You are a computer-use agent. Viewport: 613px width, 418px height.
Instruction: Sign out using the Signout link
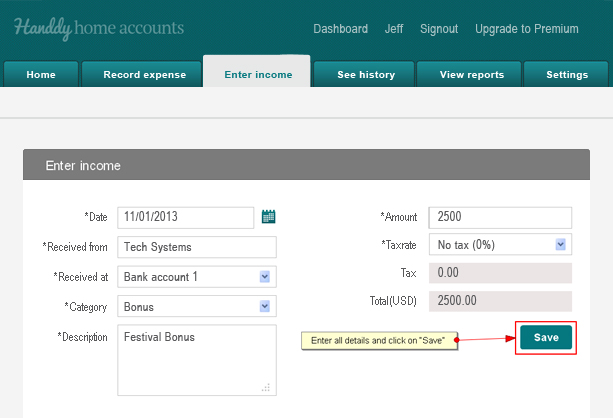pyautogui.click(x=439, y=29)
